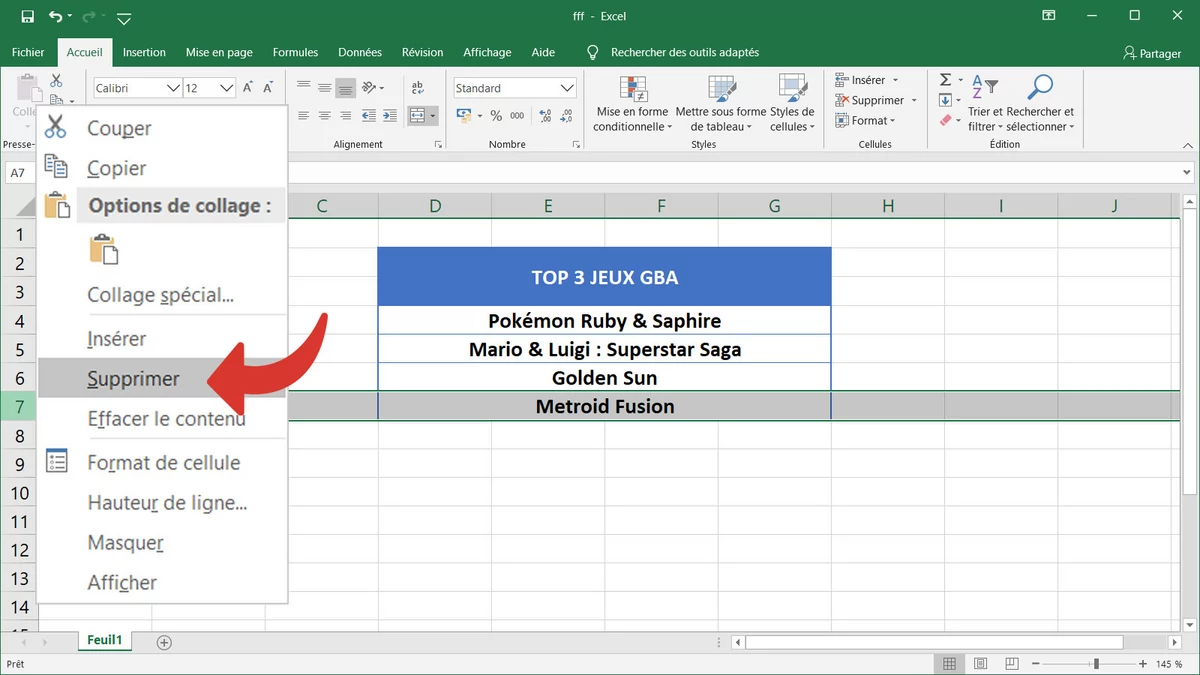Center text horizontally icon in ribbon

point(324,116)
